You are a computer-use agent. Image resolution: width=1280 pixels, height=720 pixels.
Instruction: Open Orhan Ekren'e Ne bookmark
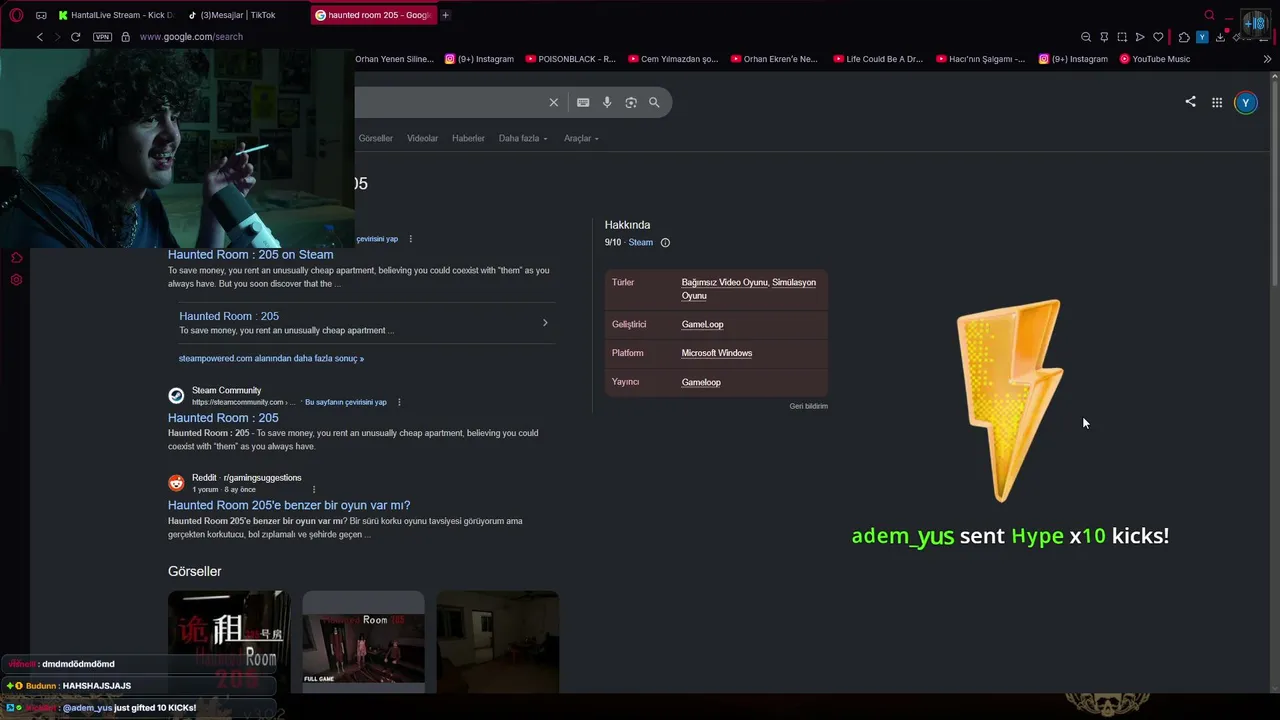tap(774, 59)
